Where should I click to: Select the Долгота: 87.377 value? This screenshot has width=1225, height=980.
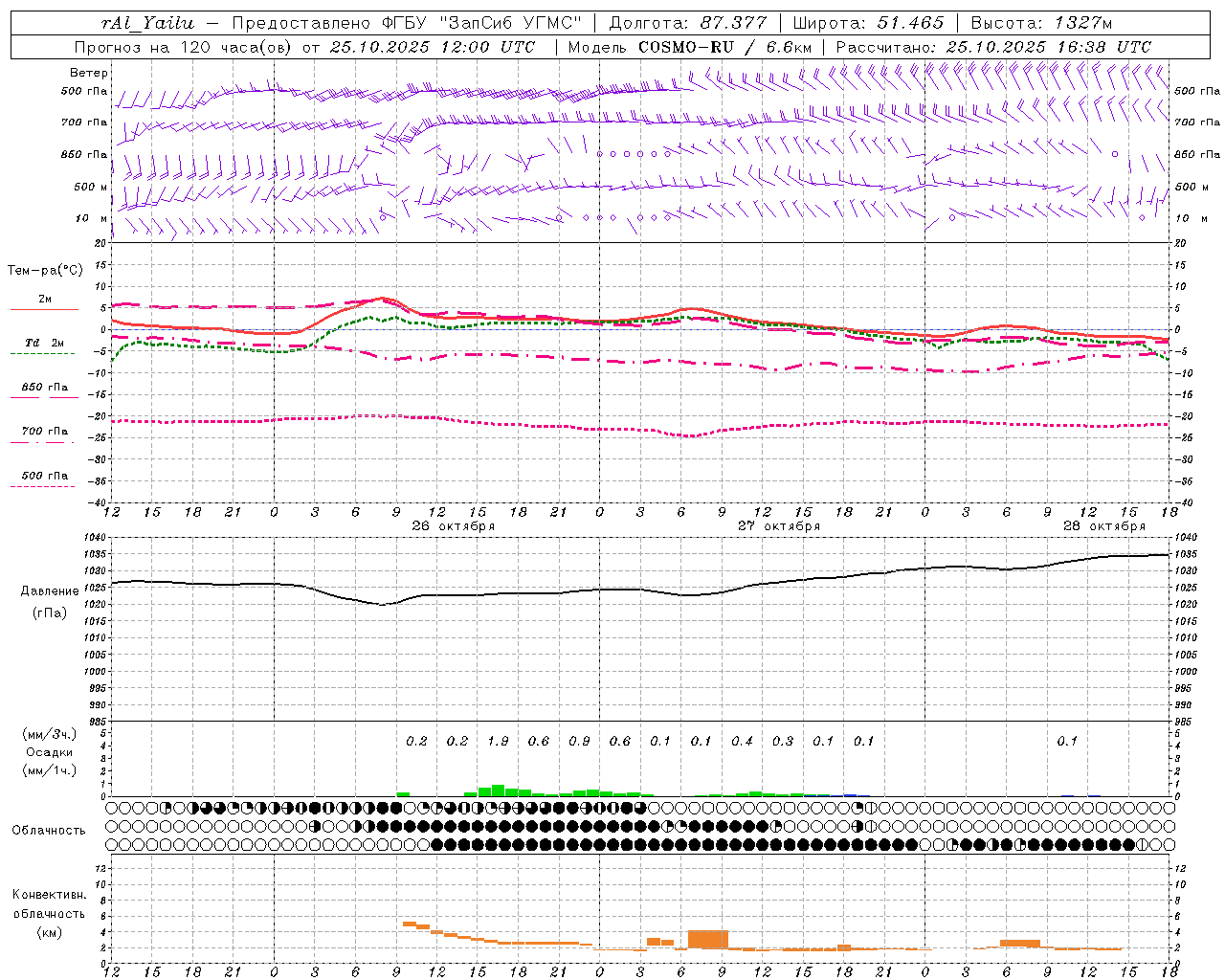(687, 23)
